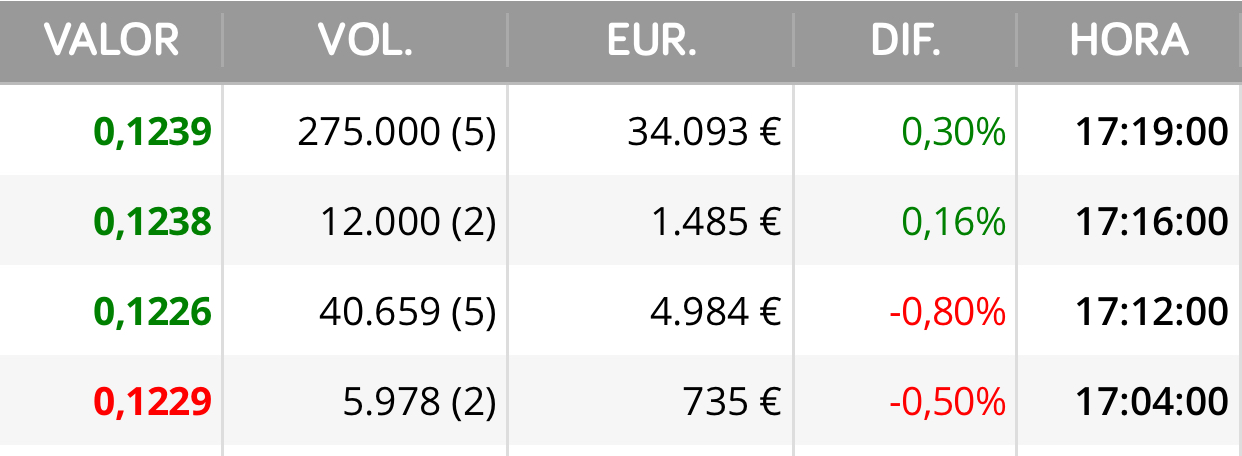
Task: Click the VALOR column header
Action: click(111, 41)
